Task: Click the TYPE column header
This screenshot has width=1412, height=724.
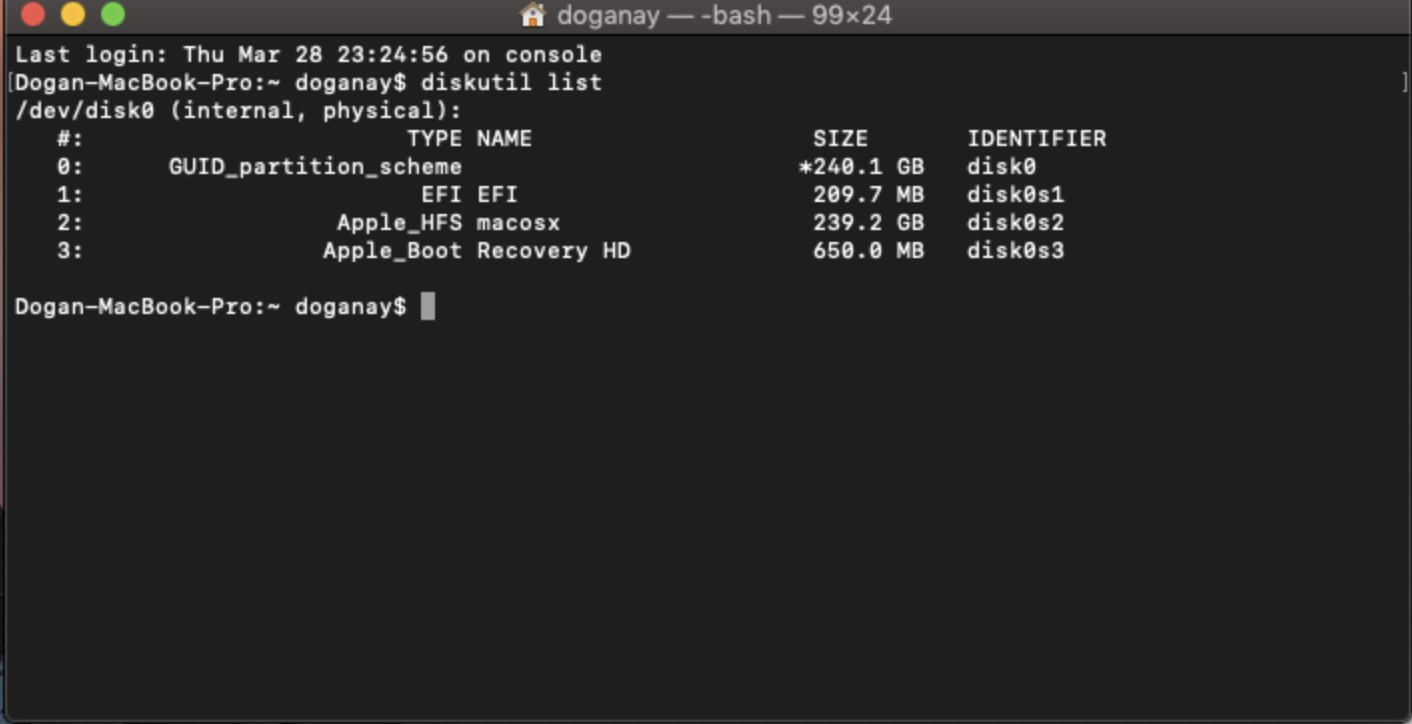Action: click(434, 138)
